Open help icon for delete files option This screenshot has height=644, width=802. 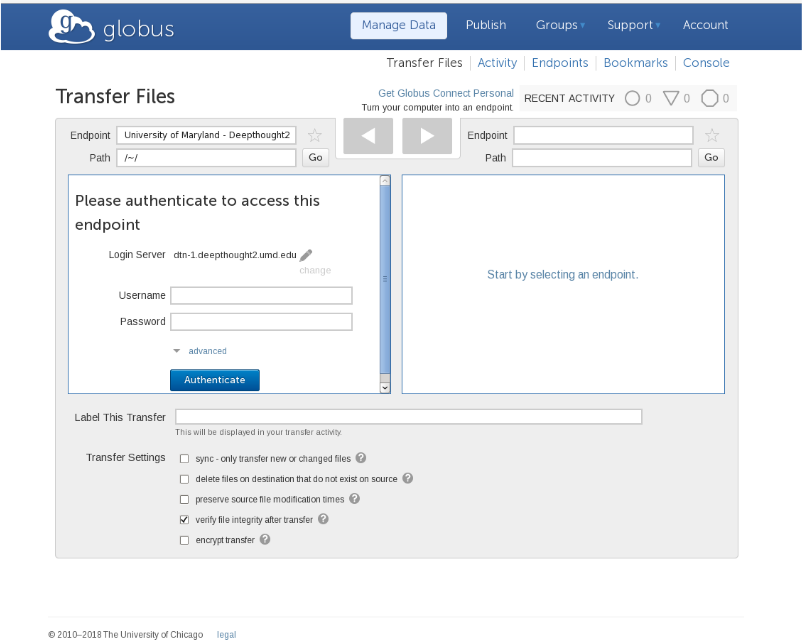[408, 478]
